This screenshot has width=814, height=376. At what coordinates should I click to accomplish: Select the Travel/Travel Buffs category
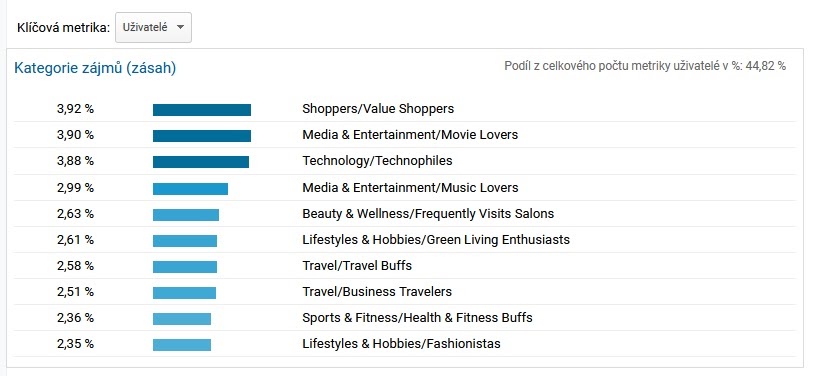coord(357,266)
